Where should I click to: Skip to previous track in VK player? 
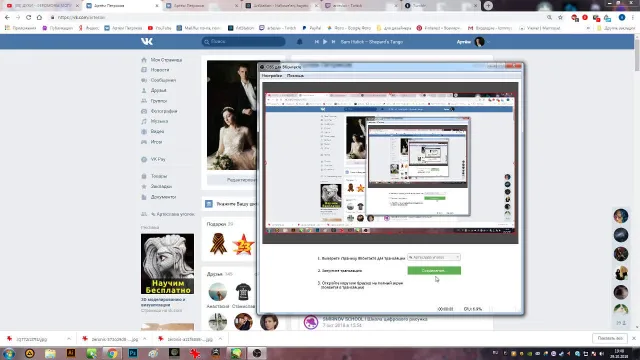pyautogui.click(x=316, y=42)
